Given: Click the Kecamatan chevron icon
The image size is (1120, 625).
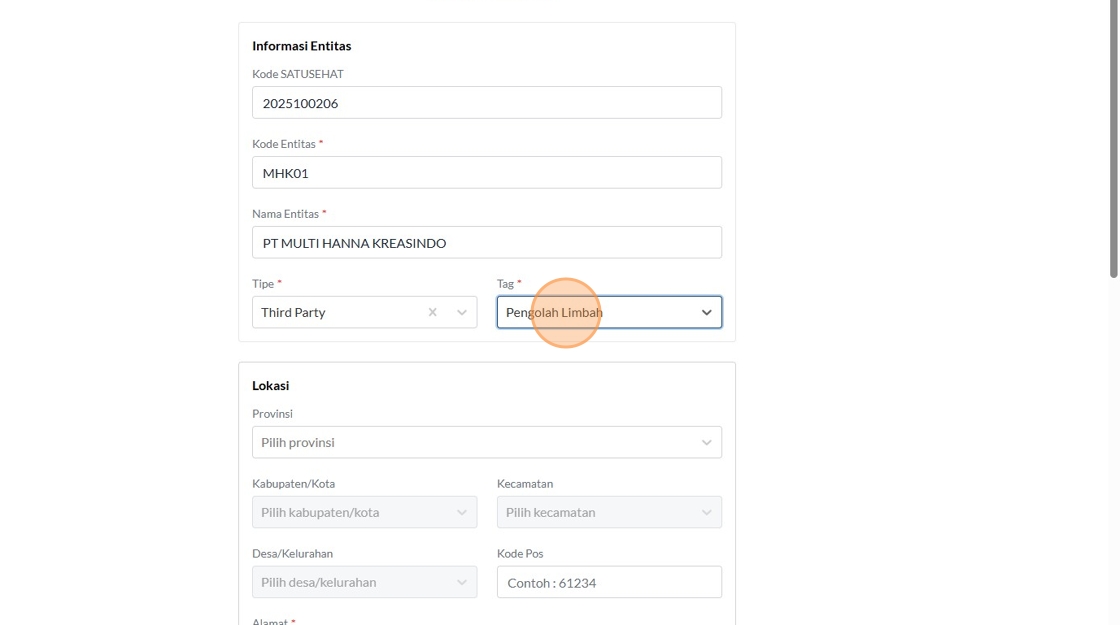Looking at the screenshot, I should coord(706,512).
